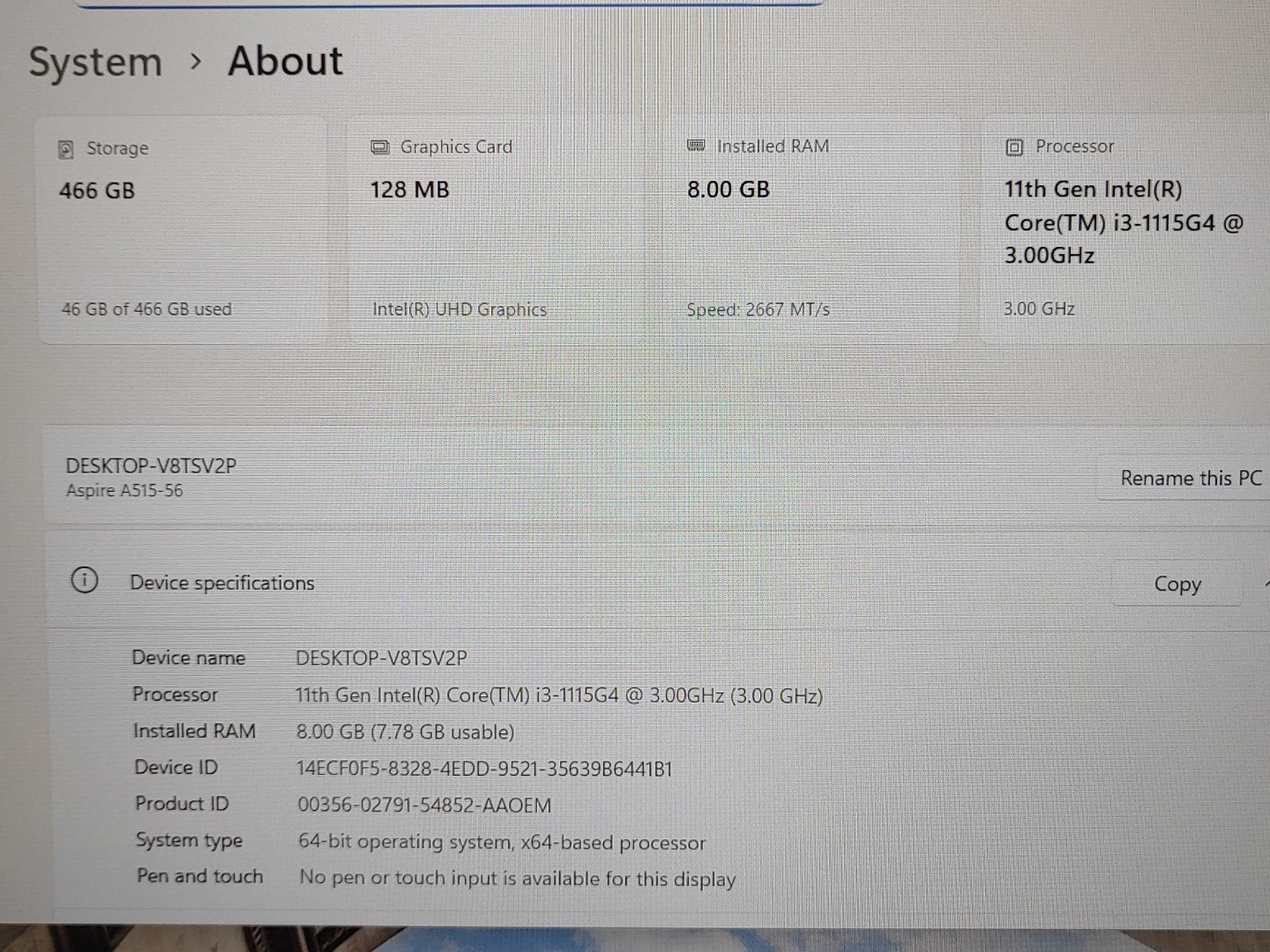
Task: Click the Processor CPU icon
Action: 1014,147
